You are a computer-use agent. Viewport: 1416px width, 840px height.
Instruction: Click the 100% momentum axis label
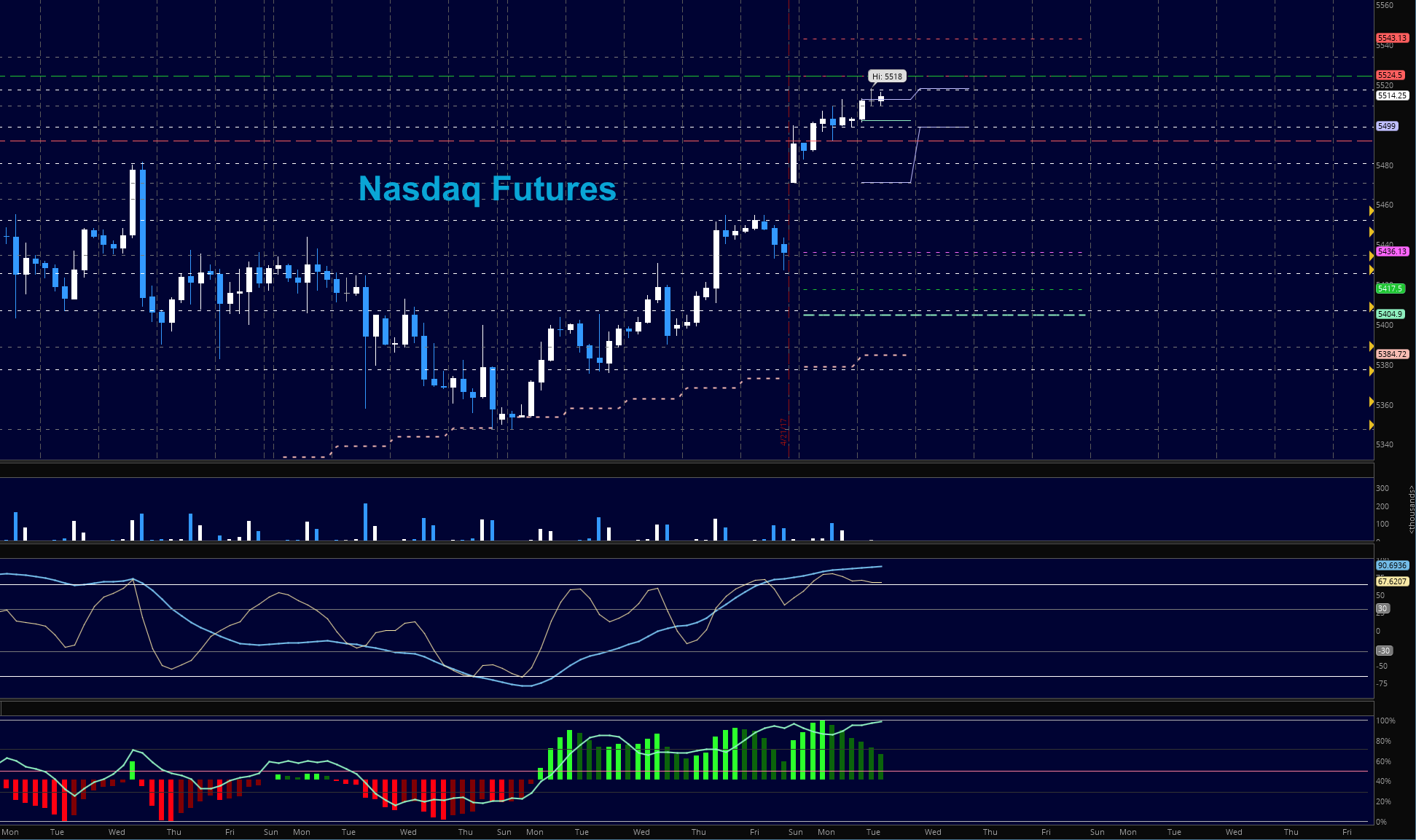click(x=1385, y=721)
